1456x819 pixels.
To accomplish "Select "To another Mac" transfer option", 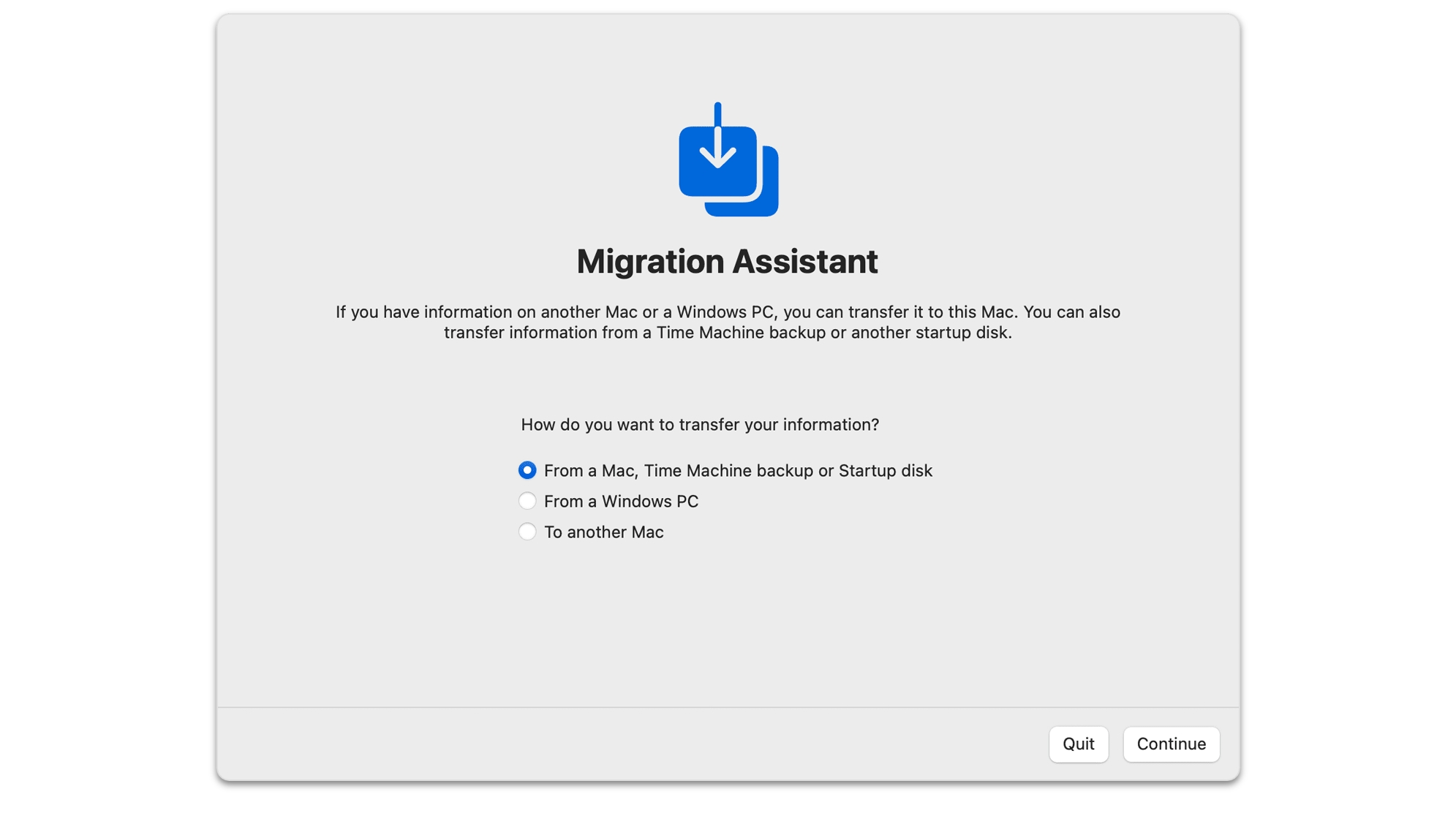I will click(x=603, y=532).
